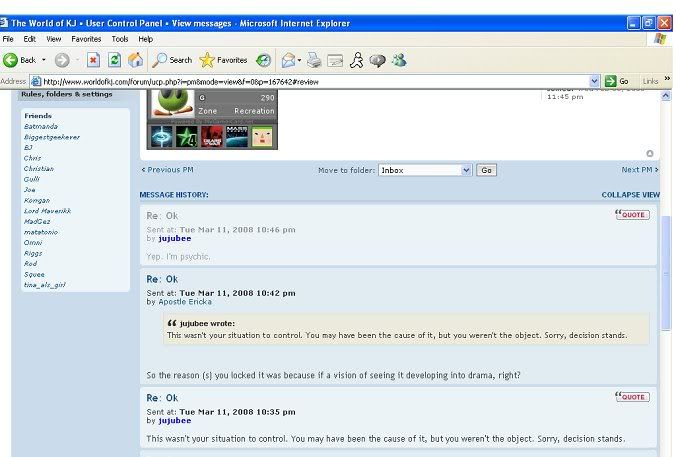Viewport: 676px width, 457px height.
Task: Open the Edit menu
Action: click(x=29, y=39)
